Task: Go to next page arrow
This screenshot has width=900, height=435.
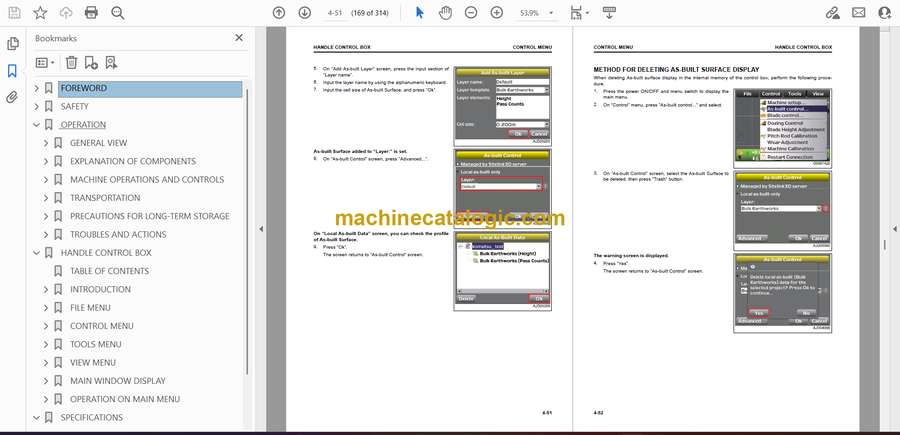Action: coord(305,13)
